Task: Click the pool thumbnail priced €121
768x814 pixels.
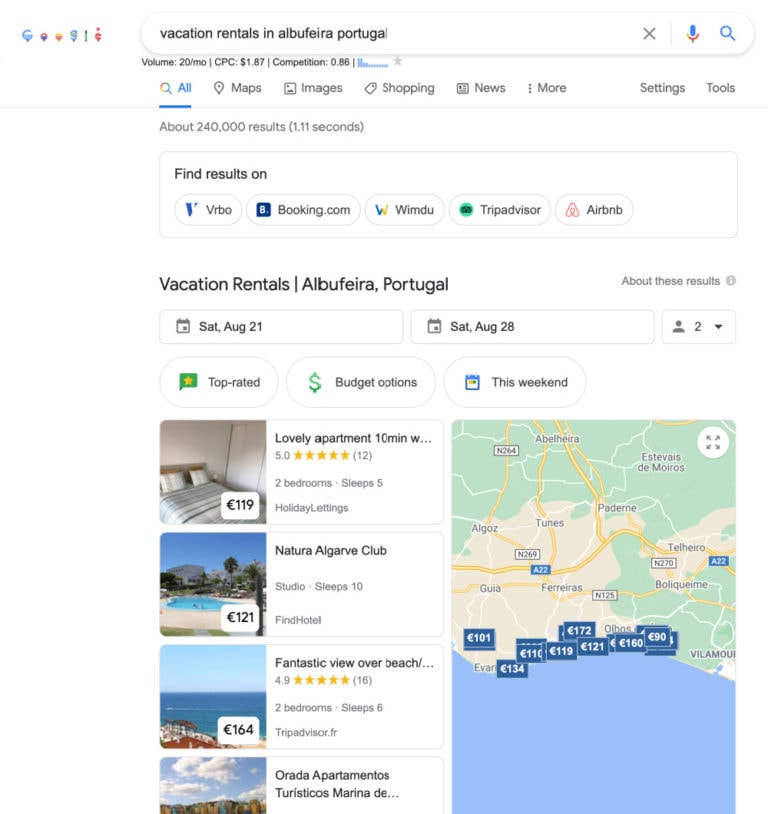Action: (x=213, y=585)
